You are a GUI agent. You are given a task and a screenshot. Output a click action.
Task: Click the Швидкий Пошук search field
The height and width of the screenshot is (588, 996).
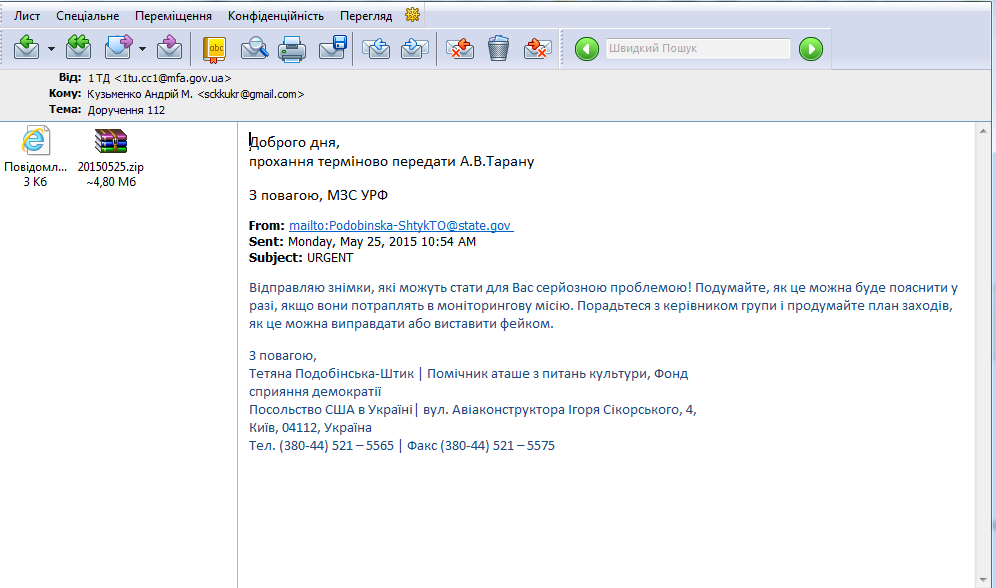(x=698, y=48)
